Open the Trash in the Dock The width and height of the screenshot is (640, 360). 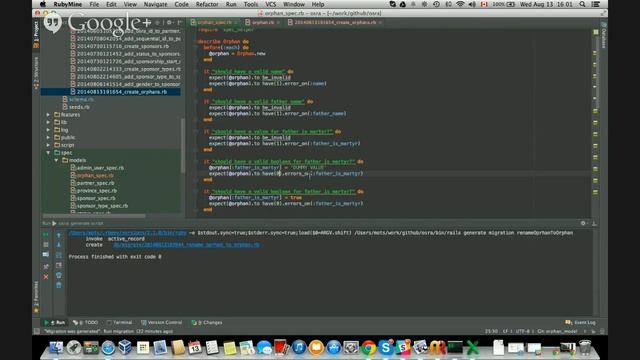tap(585, 347)
